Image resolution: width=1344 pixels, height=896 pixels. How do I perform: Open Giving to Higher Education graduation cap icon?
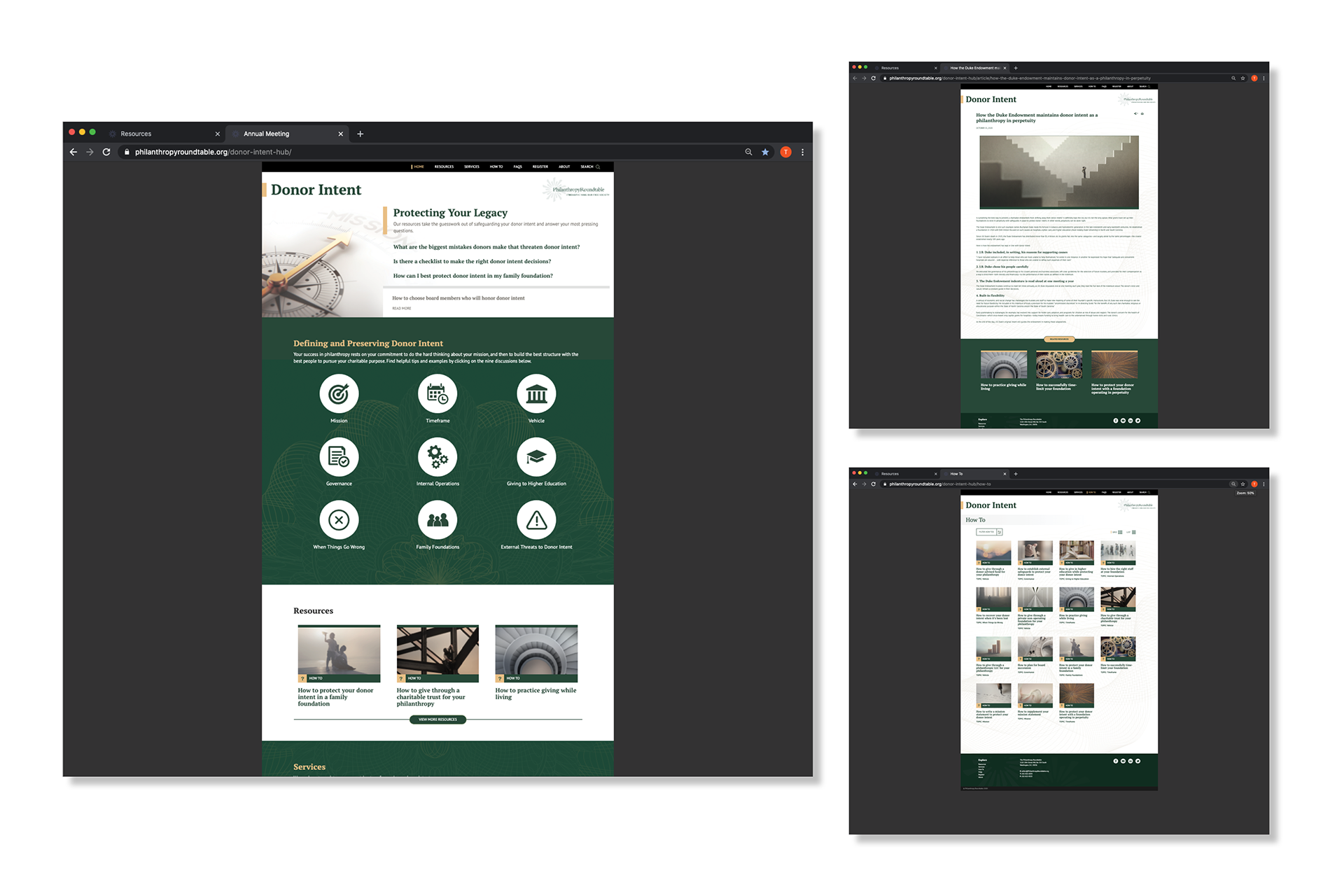pos(536,456)
